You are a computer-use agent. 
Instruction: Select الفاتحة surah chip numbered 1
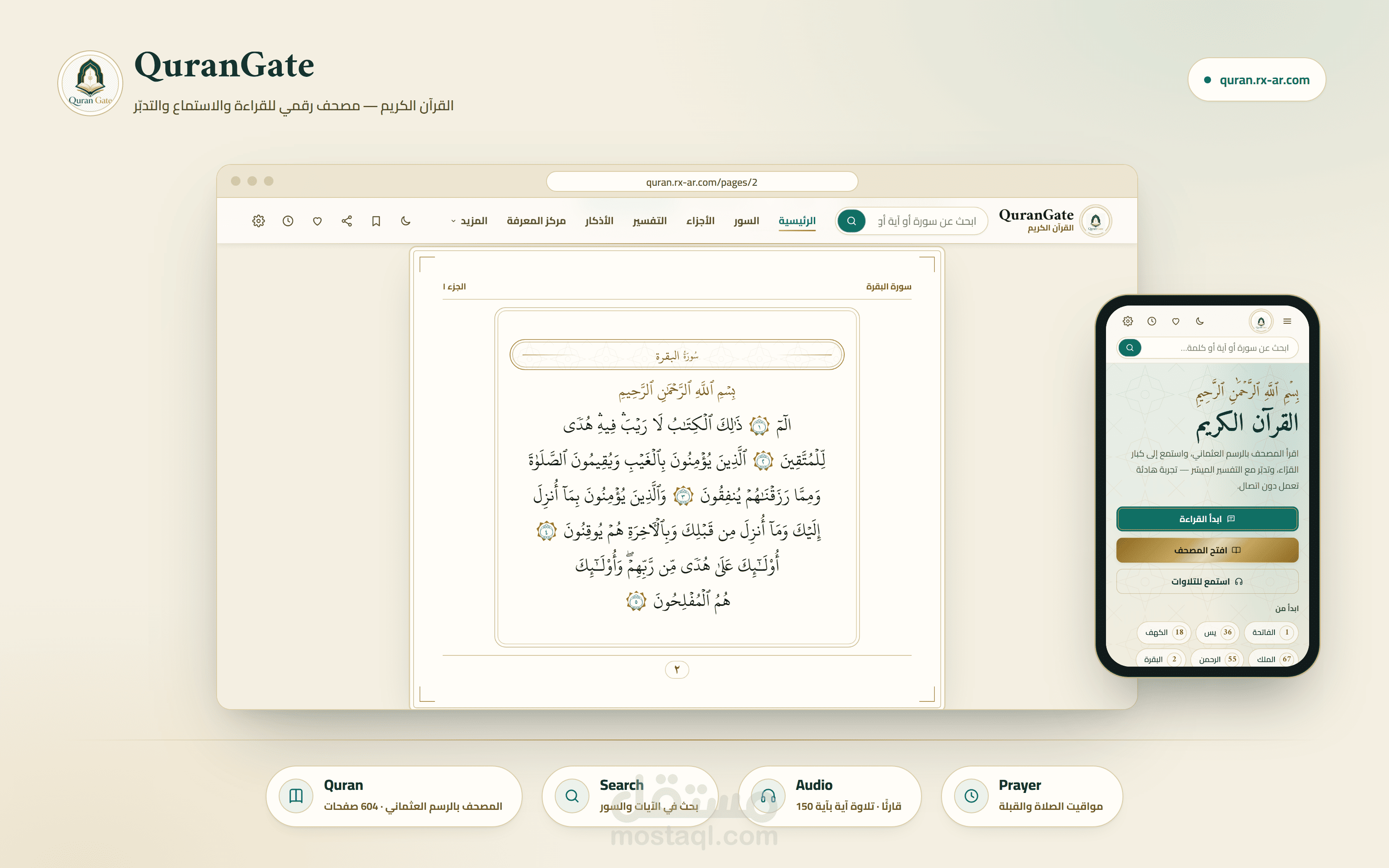(x=1271, y=632)
